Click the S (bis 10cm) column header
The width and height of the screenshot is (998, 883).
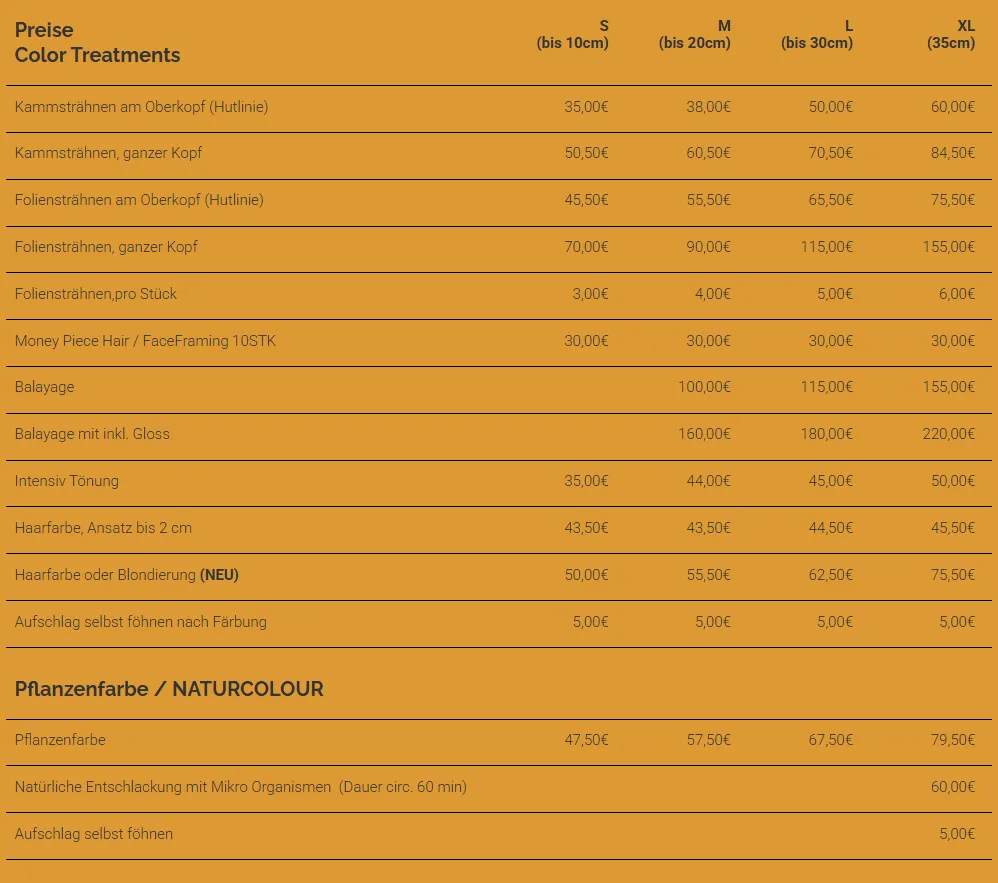[x=573, y=34]
